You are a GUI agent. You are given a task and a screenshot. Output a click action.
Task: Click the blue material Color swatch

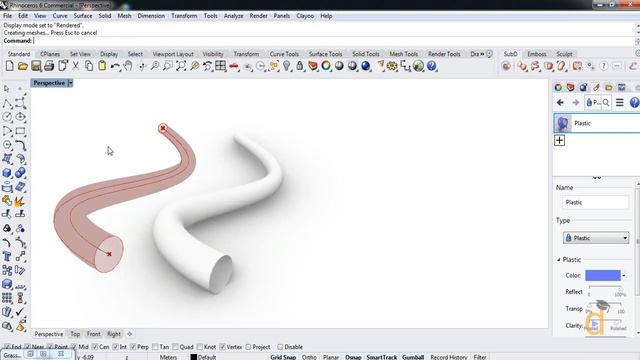[603, 276]
